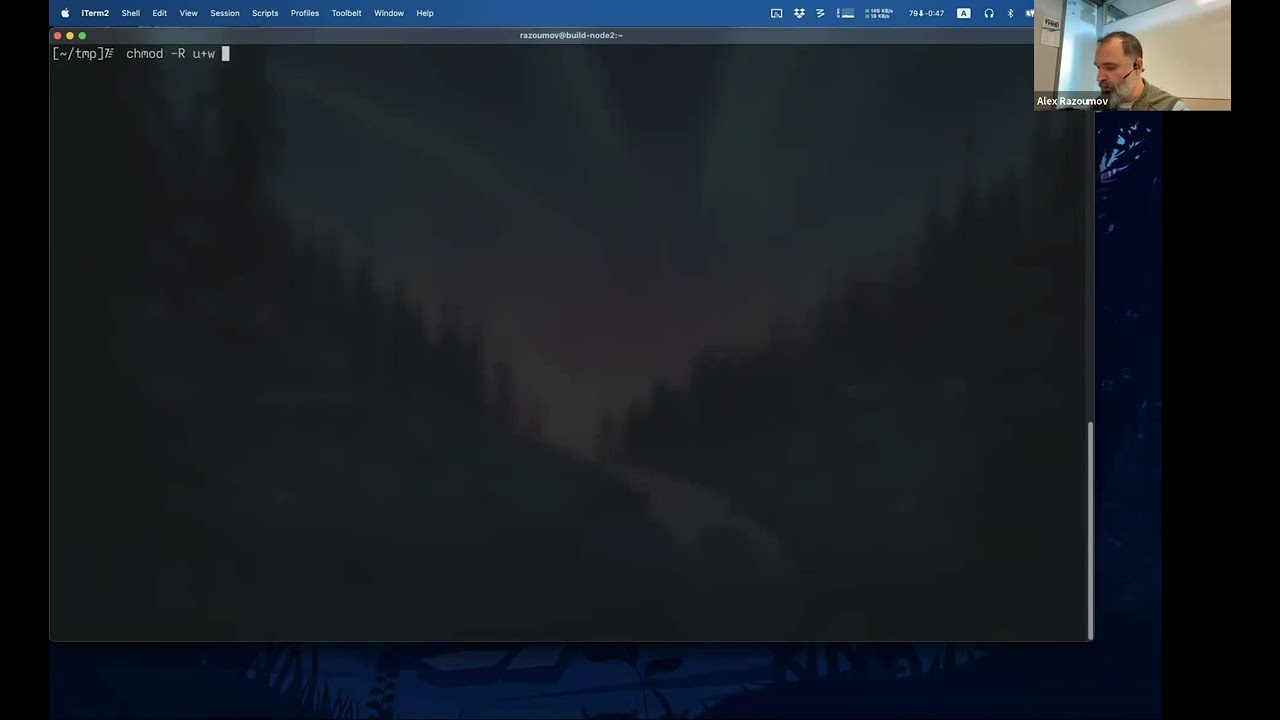Open the Profiles menu
1280x720 pixels.
pos(305,13)
